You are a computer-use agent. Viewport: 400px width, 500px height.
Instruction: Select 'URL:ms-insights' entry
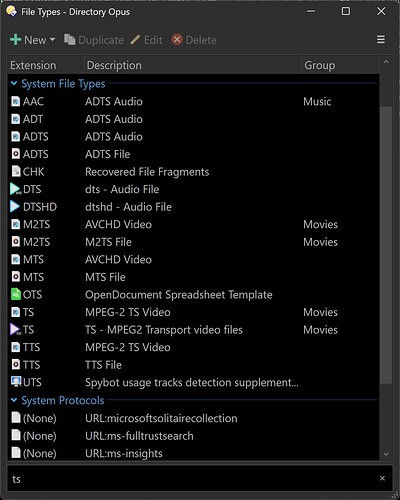[124, 453]
